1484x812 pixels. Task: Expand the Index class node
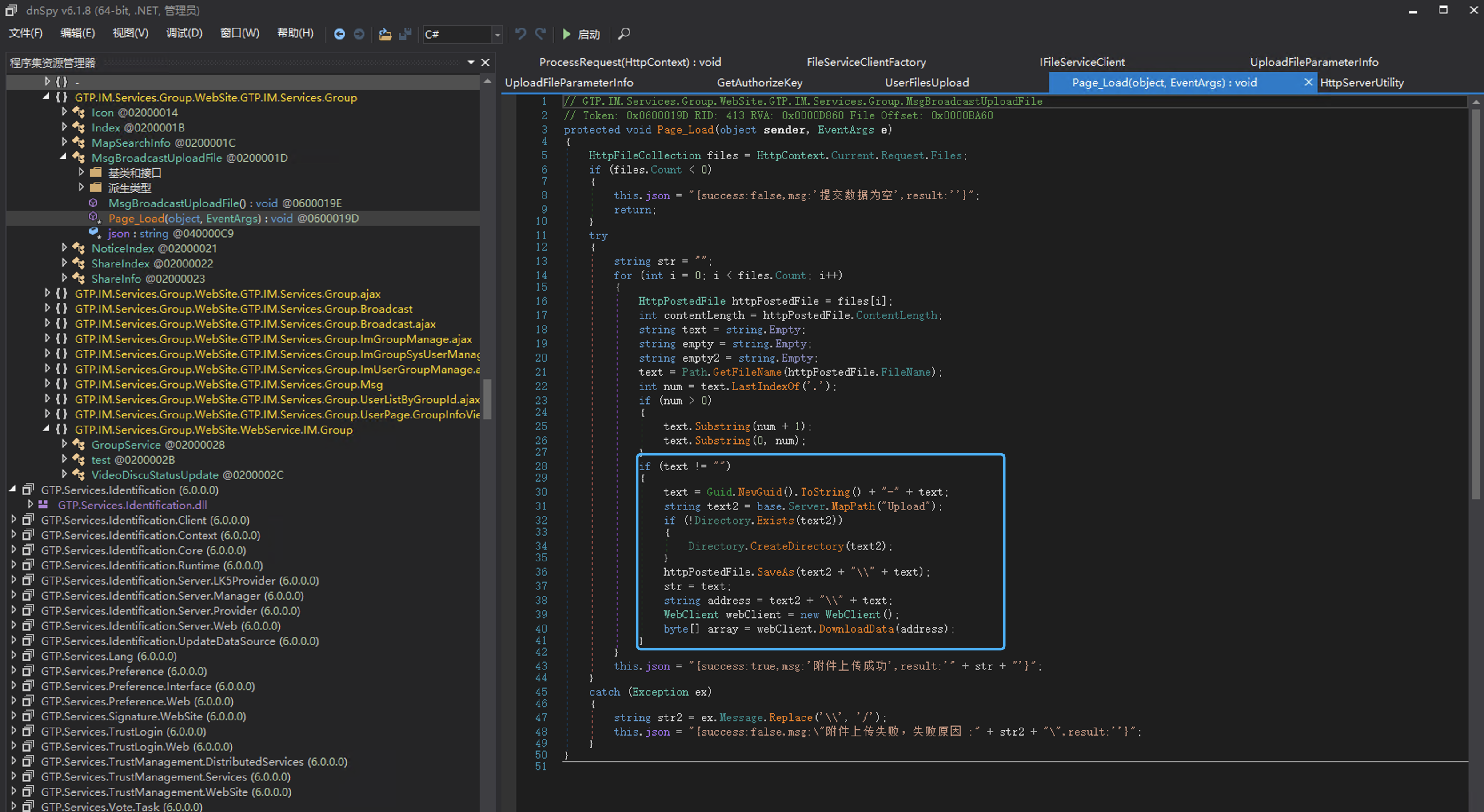coord(64,127)
